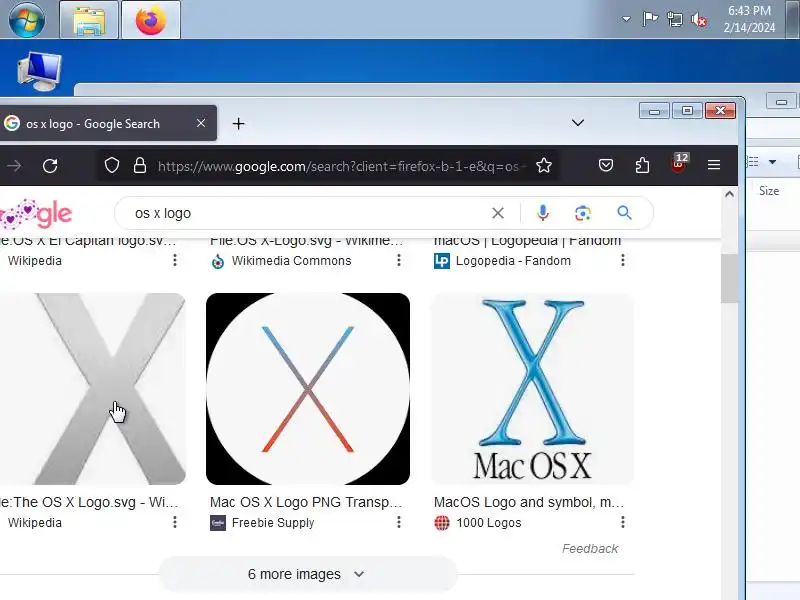This screenshot has height=600, width=800.
Task: Go to Google home via logo
Action: click(x=36, y=214)
